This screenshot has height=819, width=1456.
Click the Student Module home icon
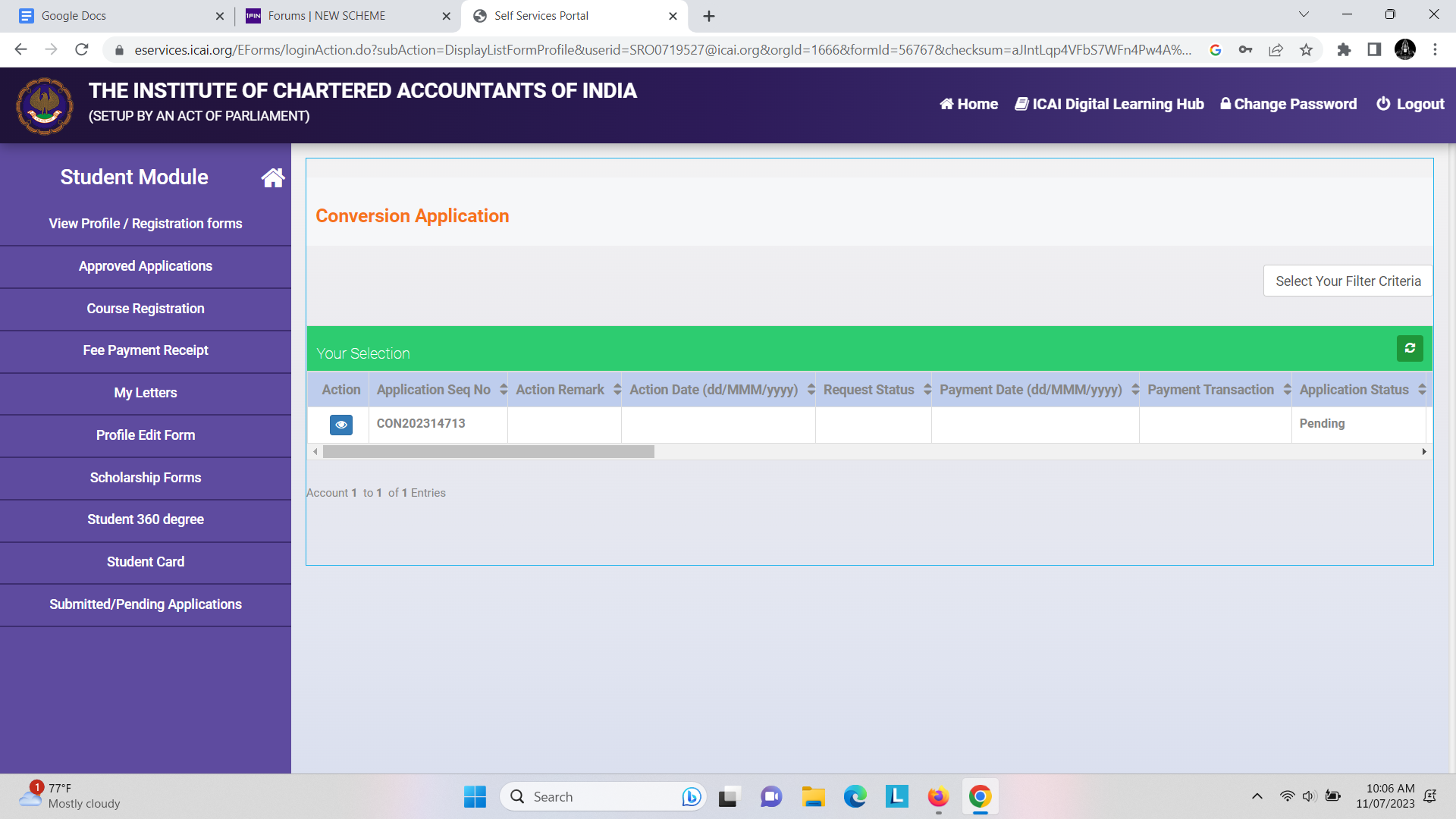pyautogui.click(x=273, y=177)
